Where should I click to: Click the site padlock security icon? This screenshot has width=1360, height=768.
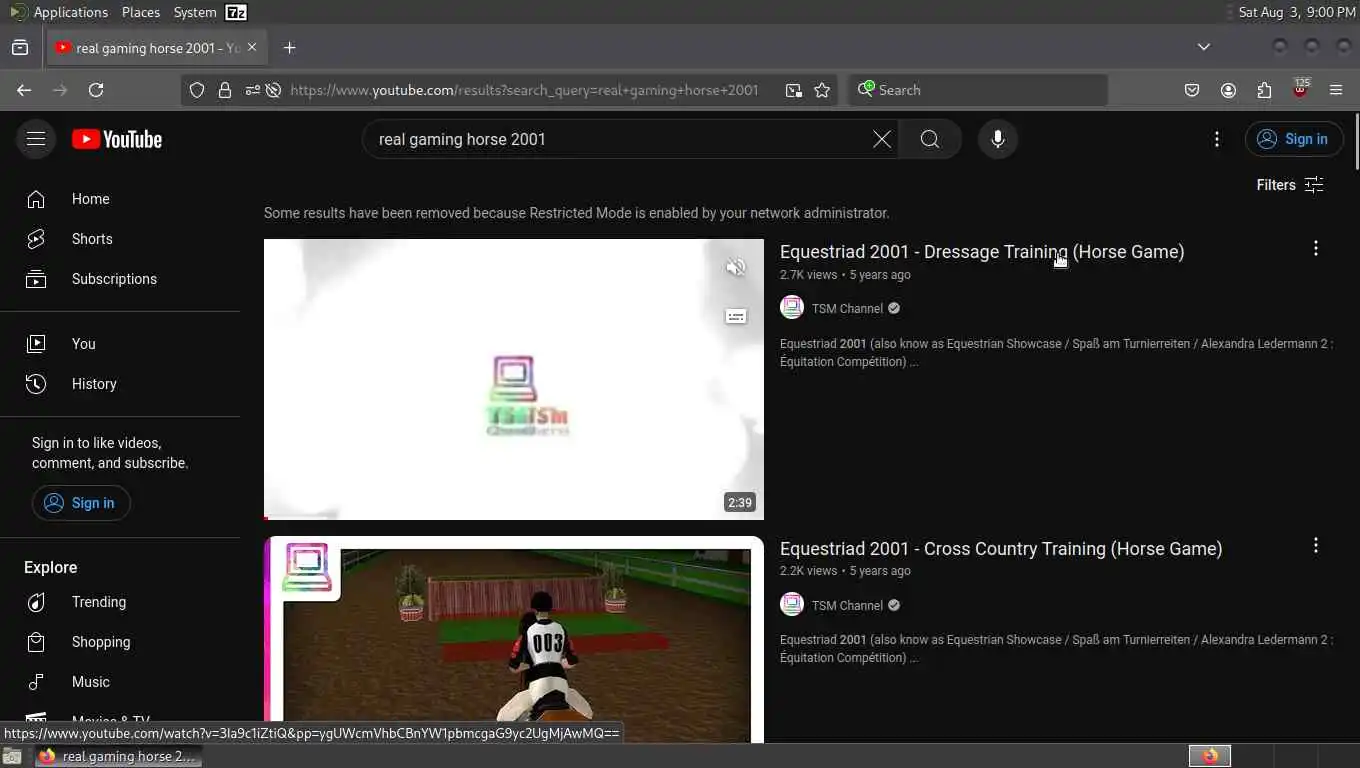(x=225, y=90)
